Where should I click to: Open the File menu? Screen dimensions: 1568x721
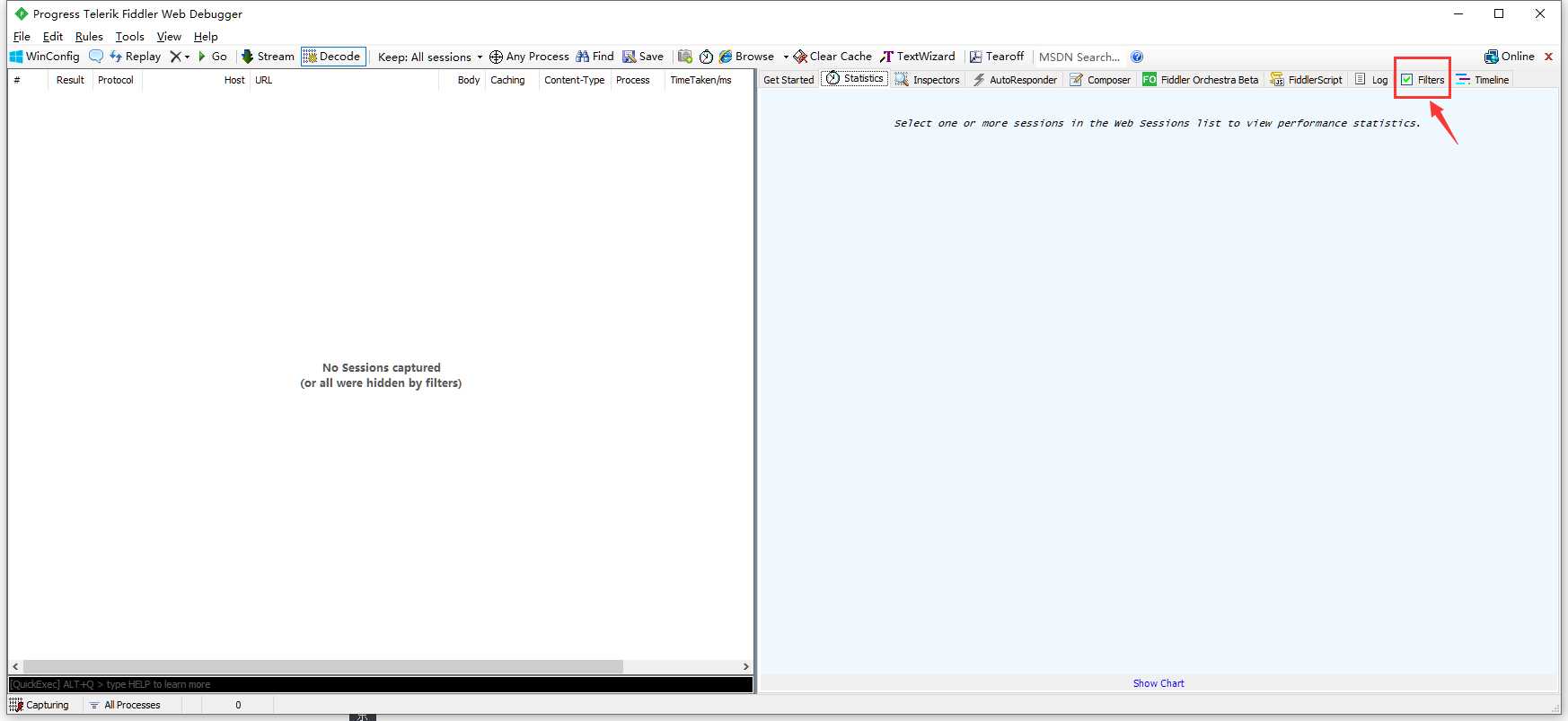[22, 37]
